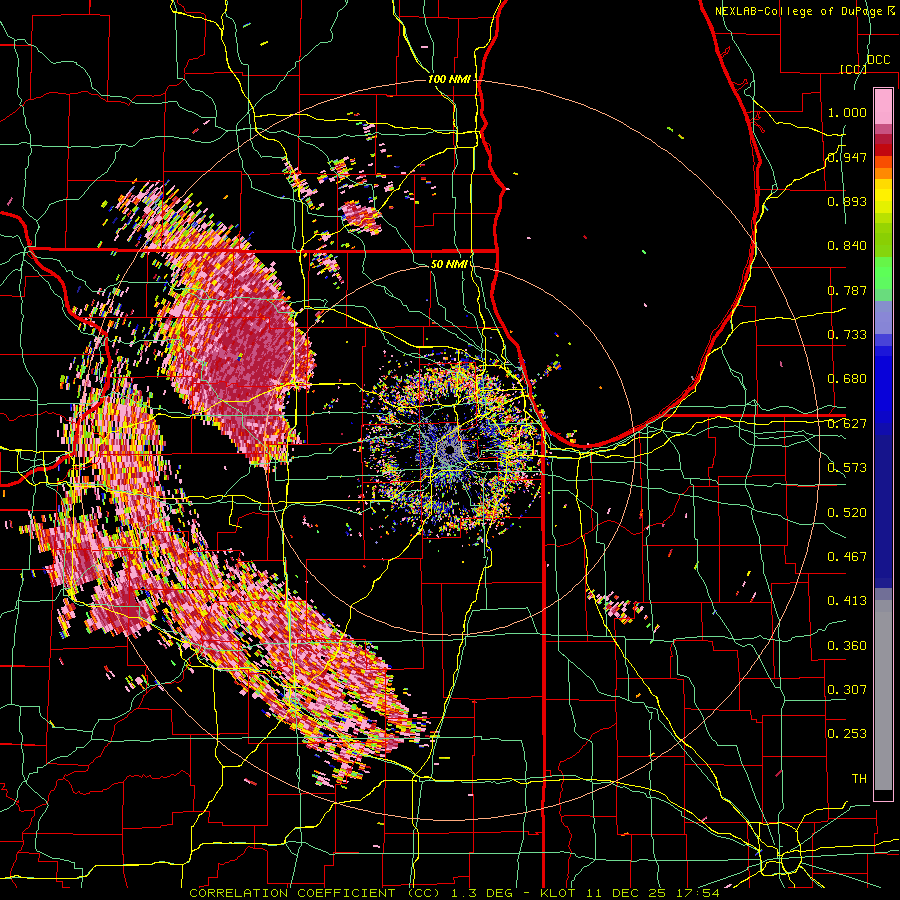Click the KLOT radar site center dot
The width and height of the screenshot is (900, 900).
450,449
